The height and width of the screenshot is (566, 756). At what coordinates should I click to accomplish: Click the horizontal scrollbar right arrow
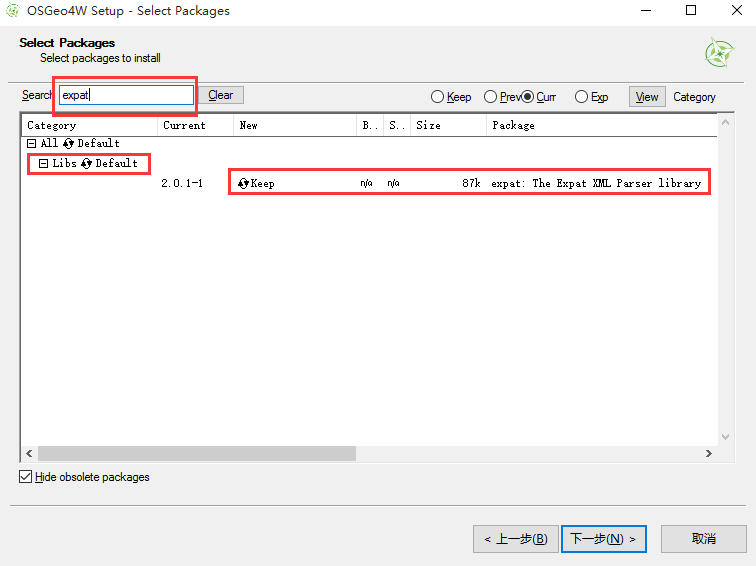(709, 453)
